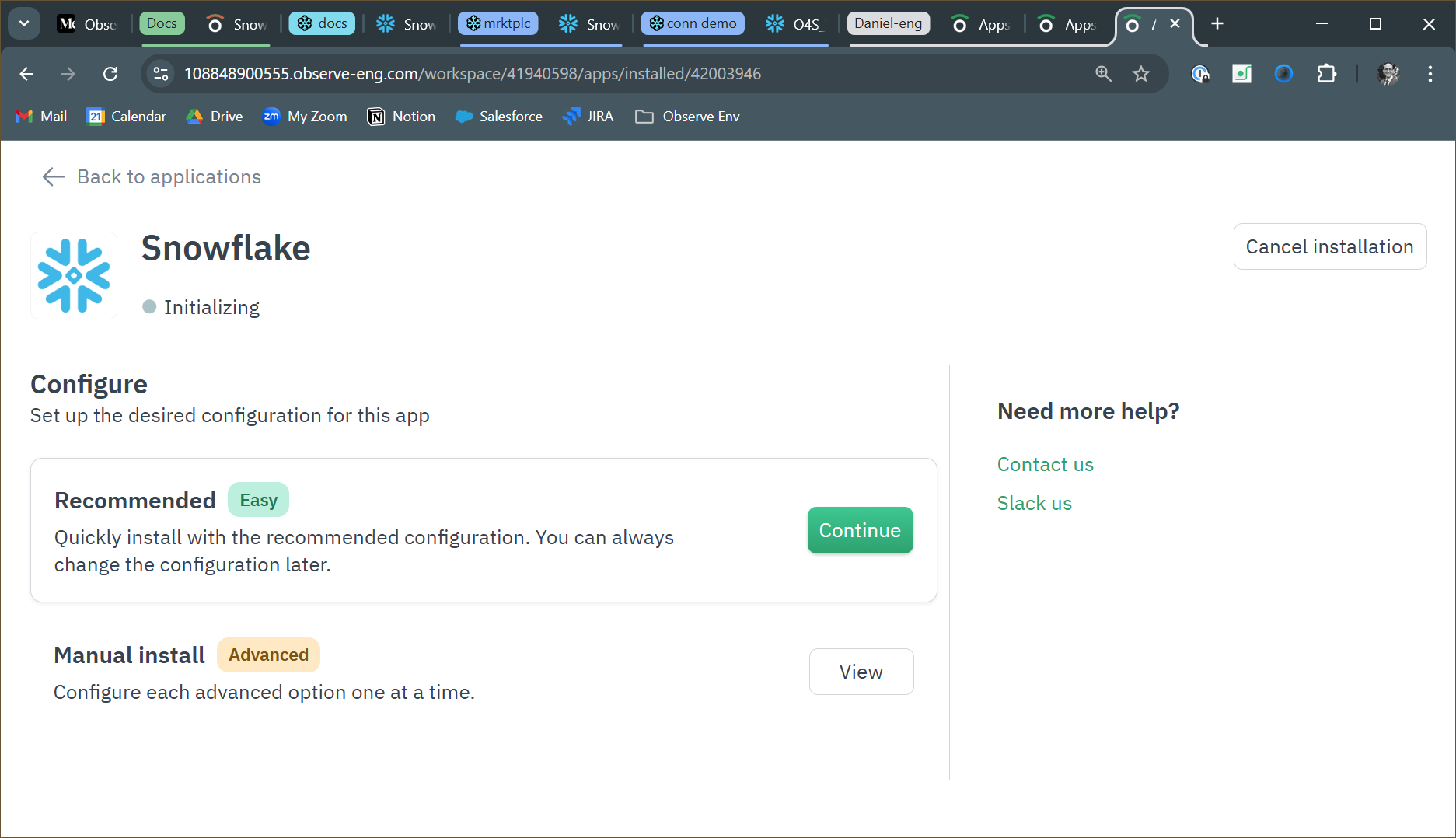Image resolution: width=1456 pixels, height=838 pixels.
Task: Open the Observe Env bookmark folder
Action: 687,117
